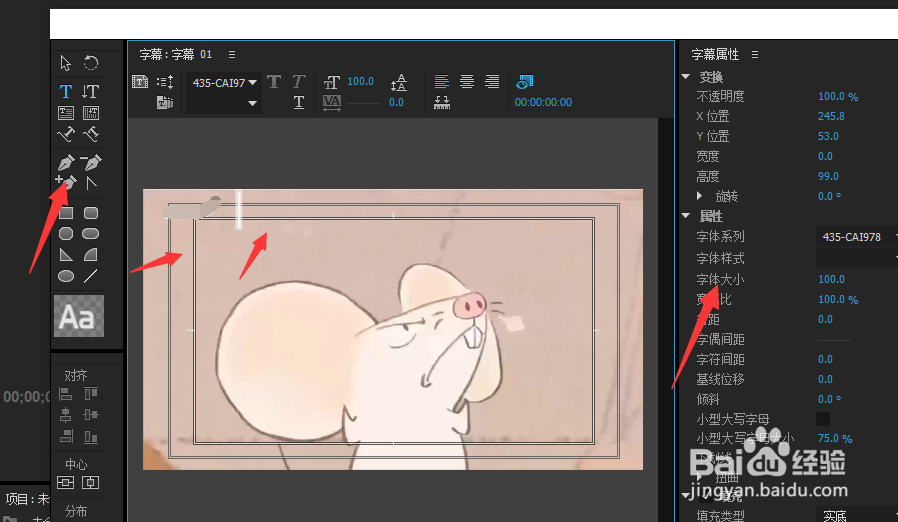Open Roll/Crawl options
Viewport: 898px width, 522px height.
pyautogui.click(x=165, y=82)
